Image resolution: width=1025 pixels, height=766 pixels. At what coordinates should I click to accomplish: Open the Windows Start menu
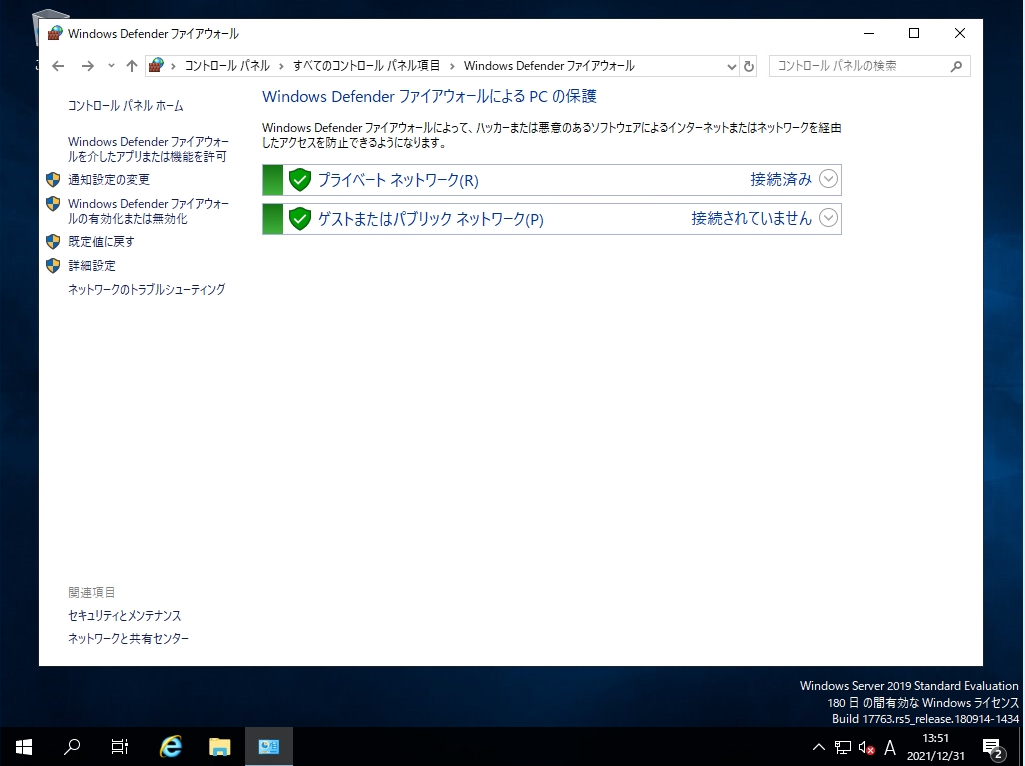[24, 746]
